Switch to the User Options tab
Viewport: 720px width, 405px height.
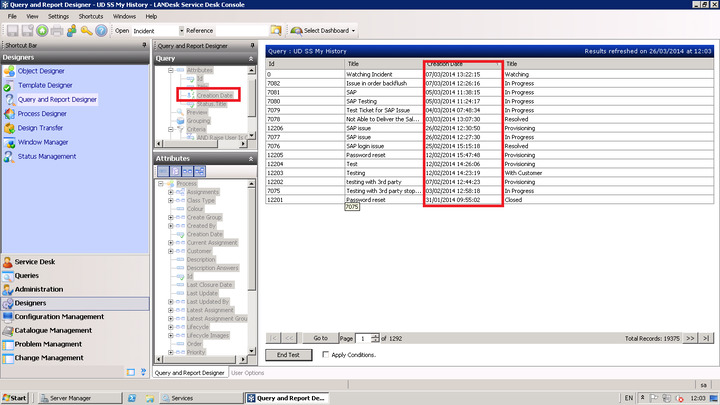coord(248,373)
